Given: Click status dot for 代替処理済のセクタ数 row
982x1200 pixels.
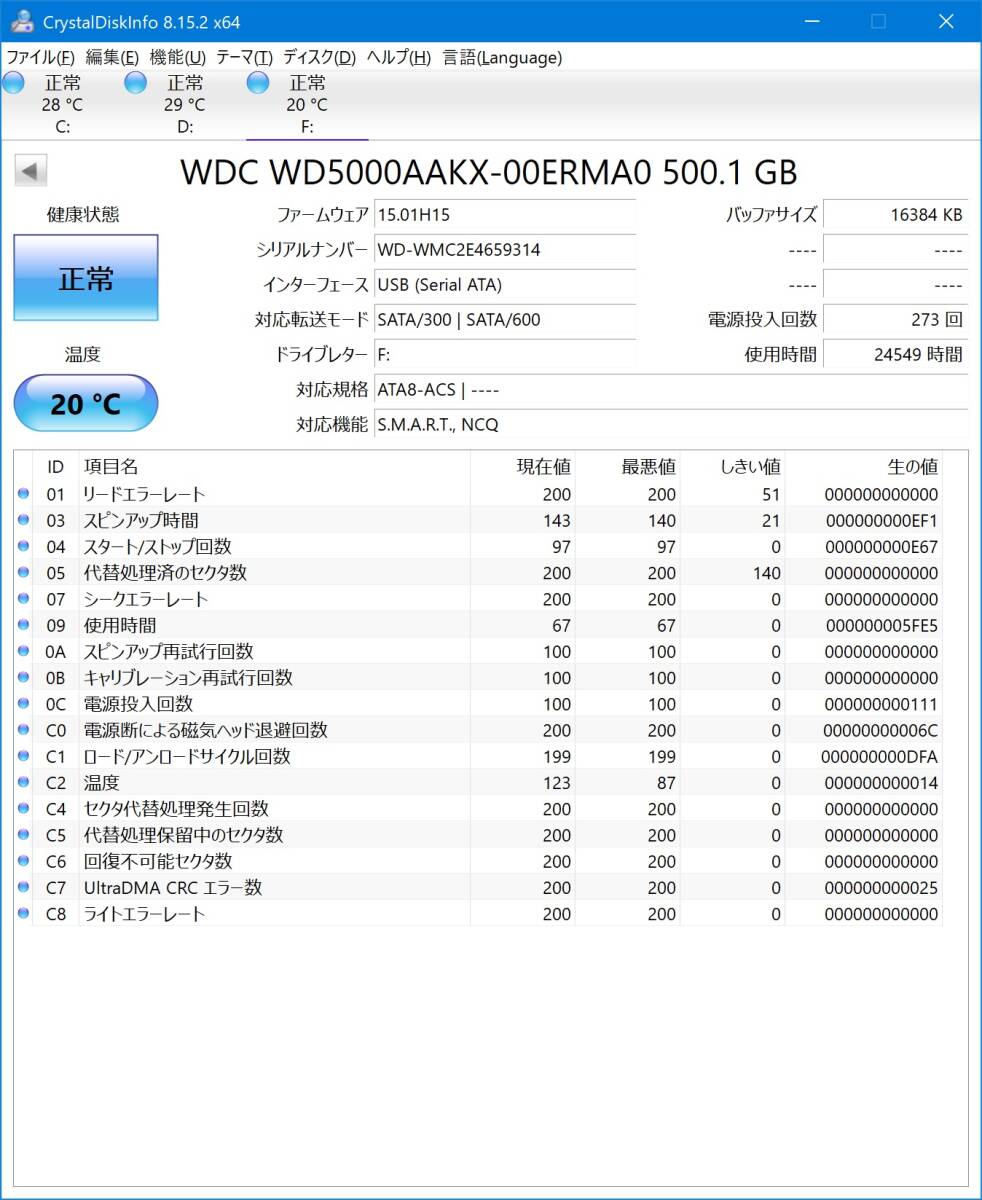Looking at the screenshot, I should [23, 573].
